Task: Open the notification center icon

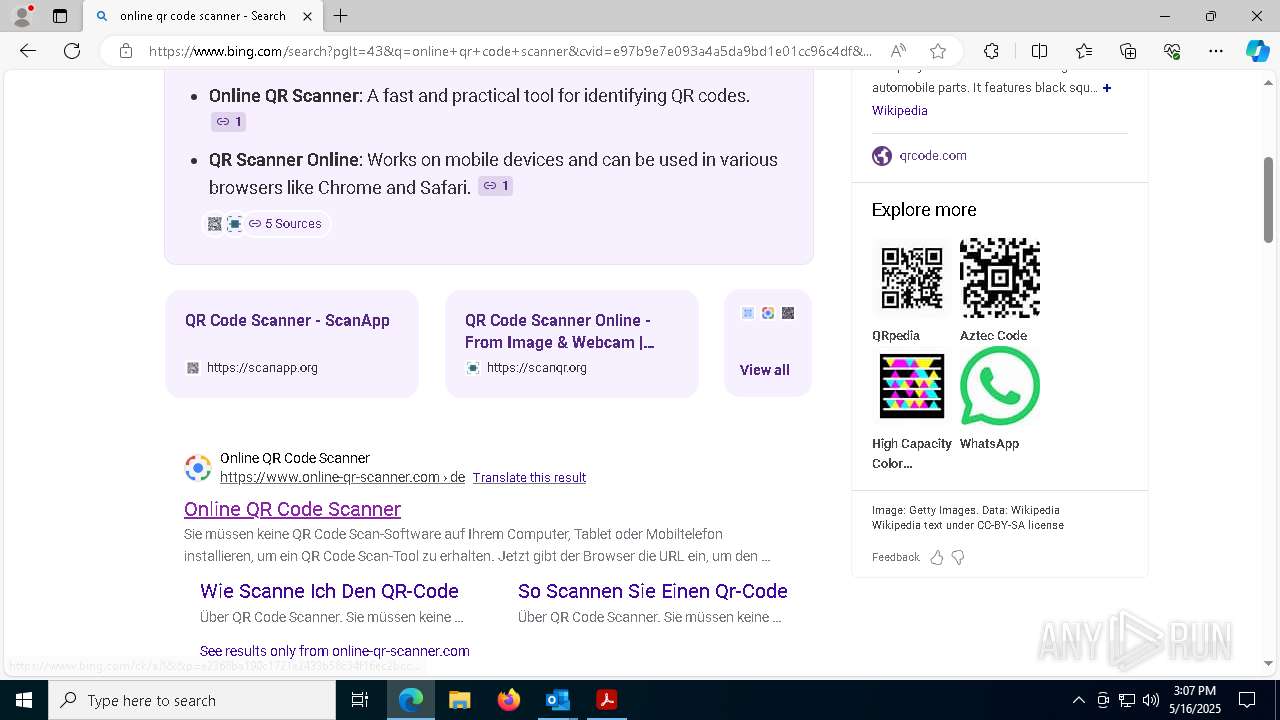Action: pos(1247,700)
